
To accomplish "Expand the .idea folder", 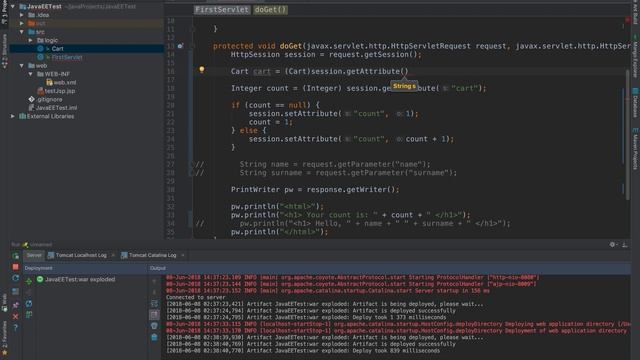I will pos(22,15).
